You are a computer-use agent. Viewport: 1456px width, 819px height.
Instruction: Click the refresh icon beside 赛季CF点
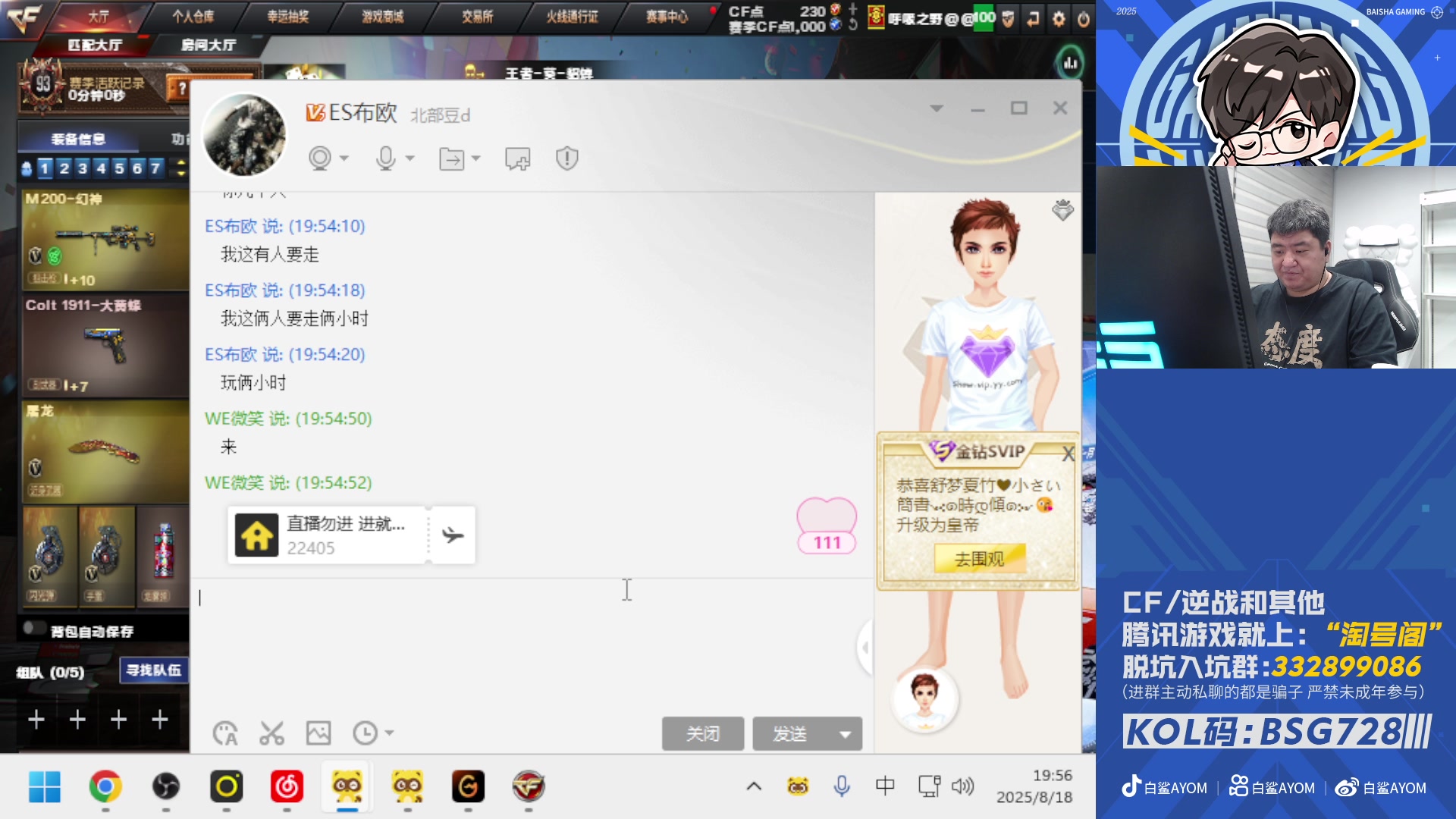pos(852,25)
